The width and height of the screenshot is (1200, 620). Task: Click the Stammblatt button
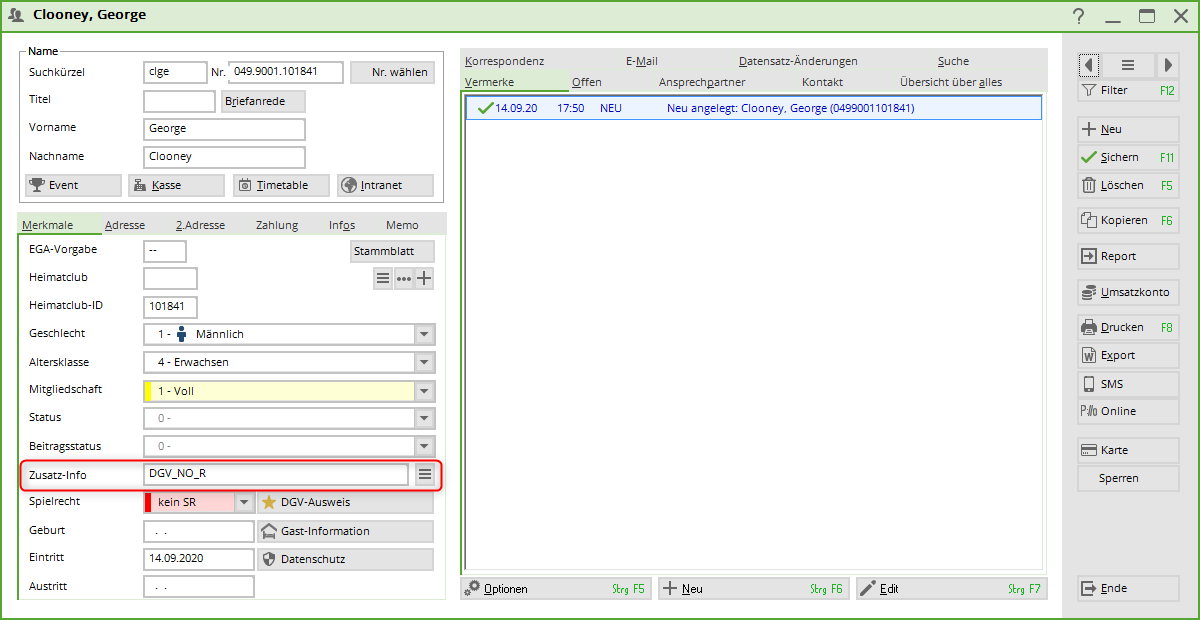[x=392, y=251]
